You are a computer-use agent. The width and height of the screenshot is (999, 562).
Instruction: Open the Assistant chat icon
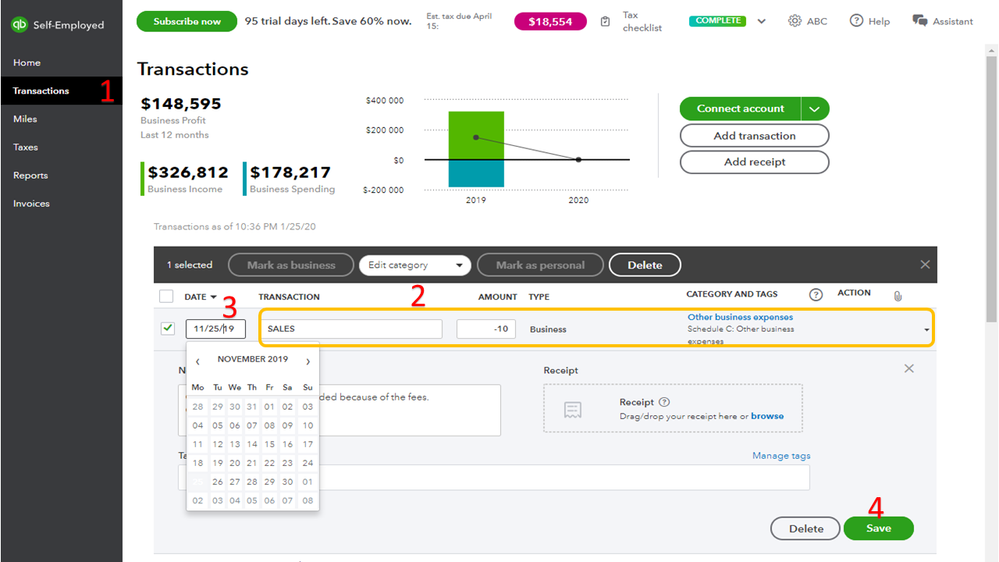919,21
